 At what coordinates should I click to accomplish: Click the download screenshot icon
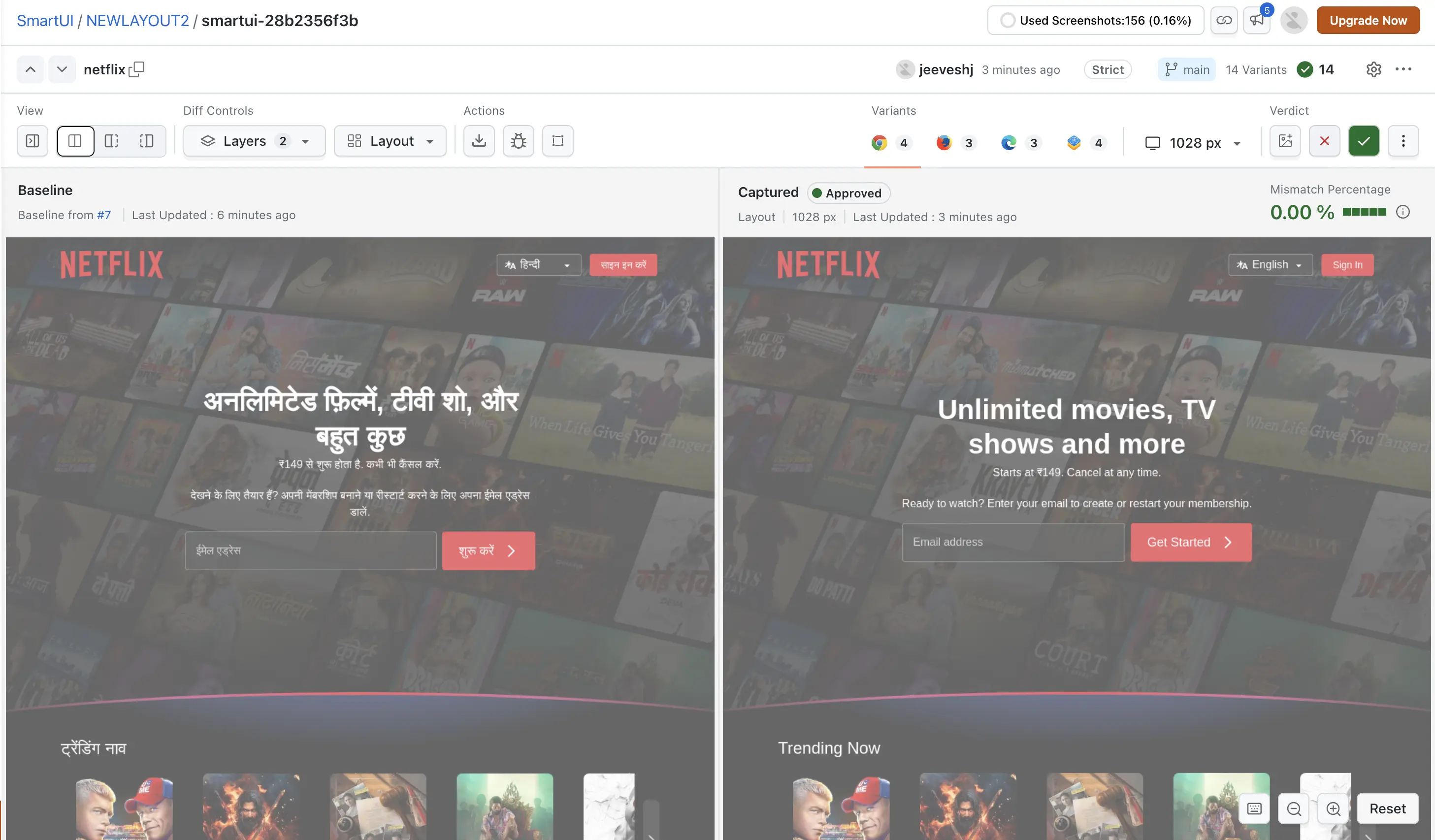[x=479, y=141]
